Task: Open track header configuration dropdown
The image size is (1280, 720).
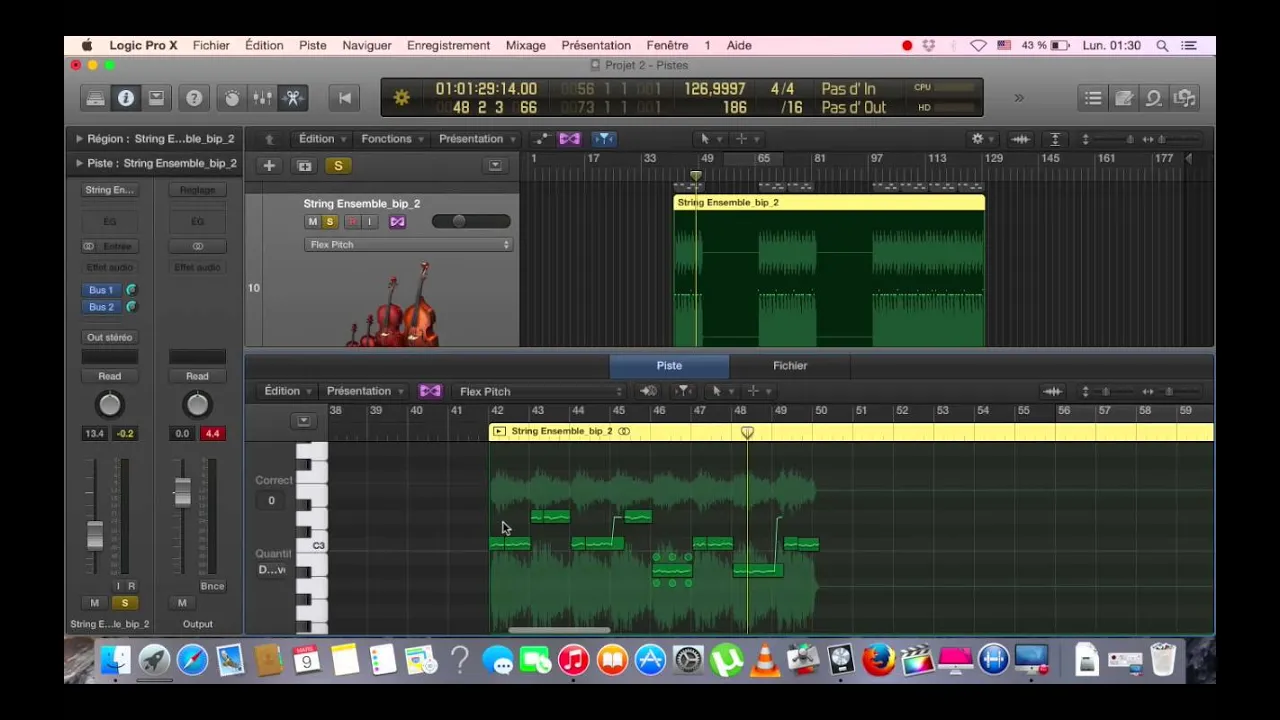Action: pyautogui.click(x=495, y=166)
